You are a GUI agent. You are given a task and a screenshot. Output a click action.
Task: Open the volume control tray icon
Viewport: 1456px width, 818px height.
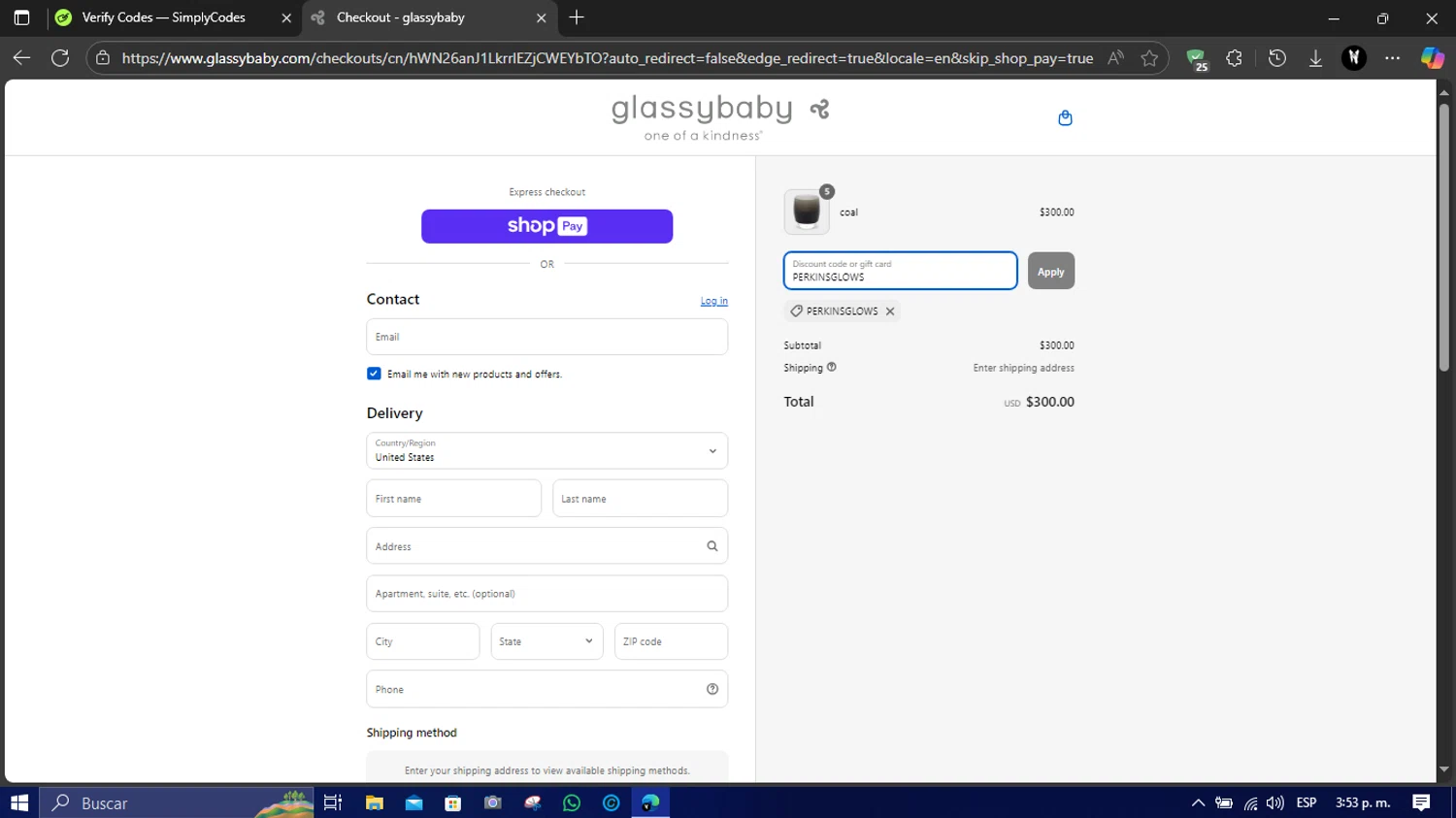tap(1275, 802)
